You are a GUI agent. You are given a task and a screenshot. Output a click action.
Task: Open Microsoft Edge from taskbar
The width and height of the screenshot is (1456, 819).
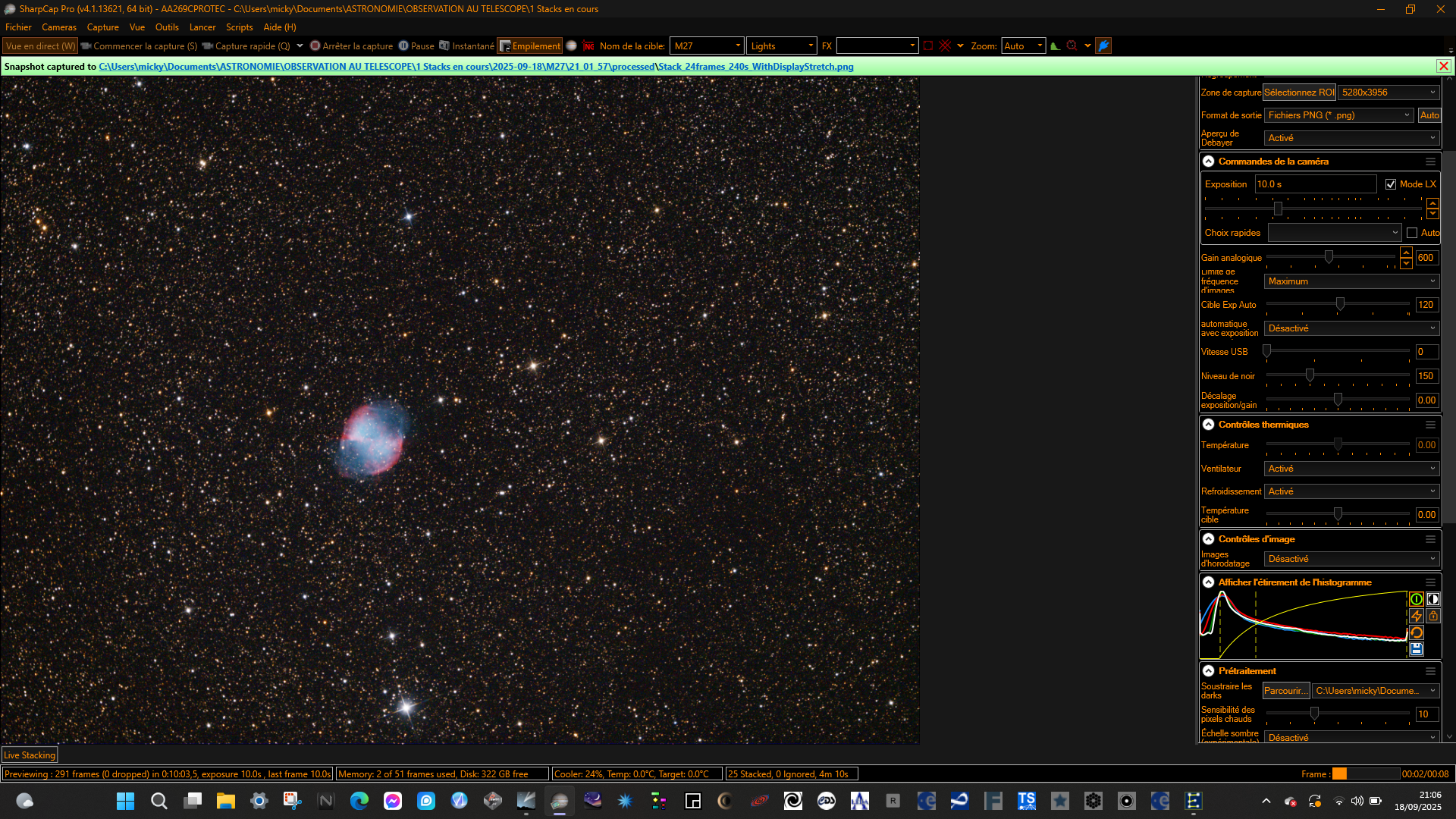[359, 801]
